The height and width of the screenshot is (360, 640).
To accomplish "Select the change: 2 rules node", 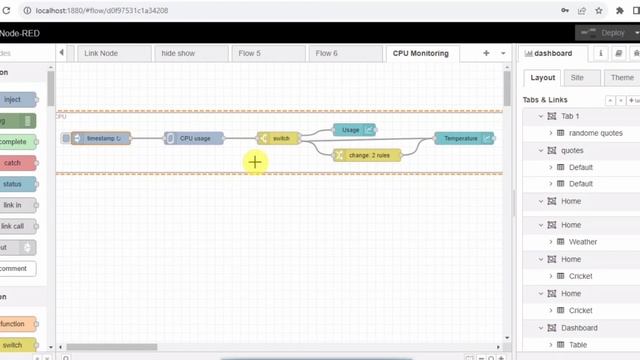I will coord(367,155).
